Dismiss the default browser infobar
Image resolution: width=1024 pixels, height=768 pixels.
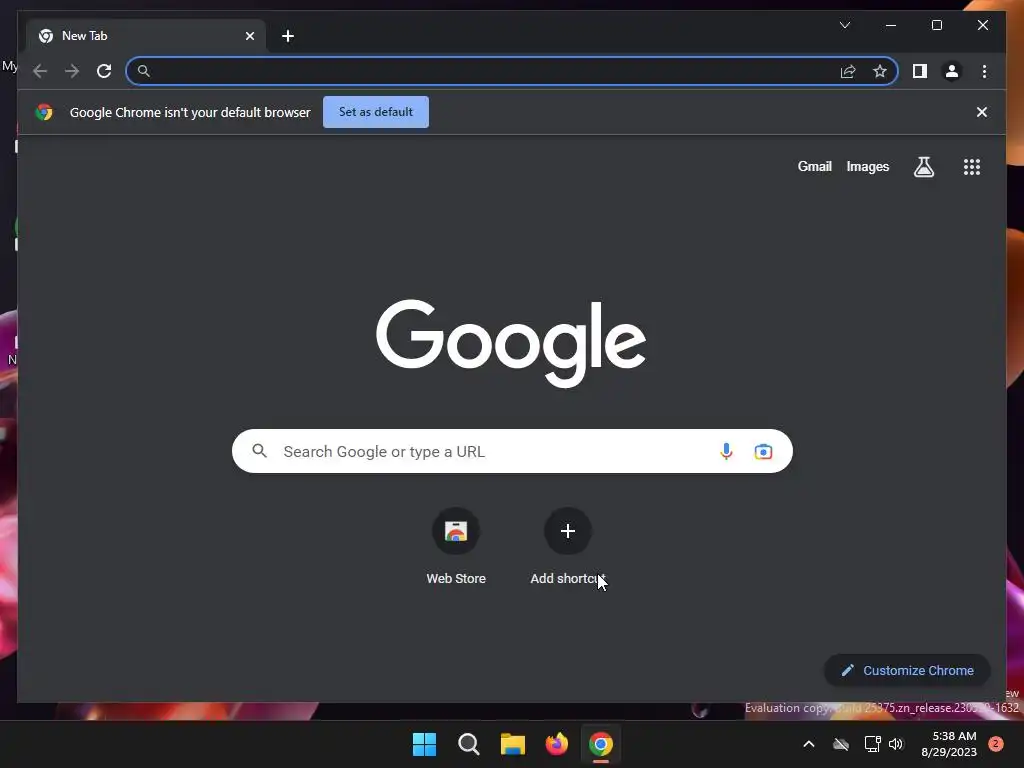(x=982, y=112)
